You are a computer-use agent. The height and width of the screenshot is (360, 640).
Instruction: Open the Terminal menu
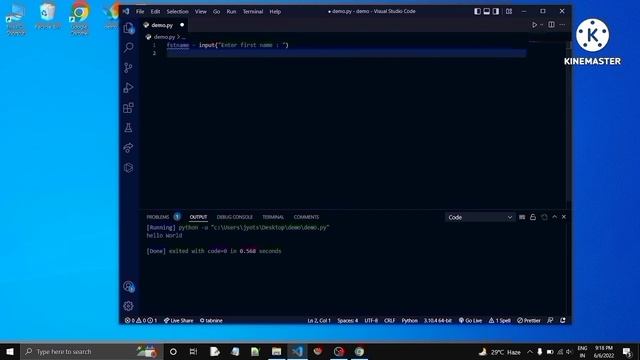point(253,11)
